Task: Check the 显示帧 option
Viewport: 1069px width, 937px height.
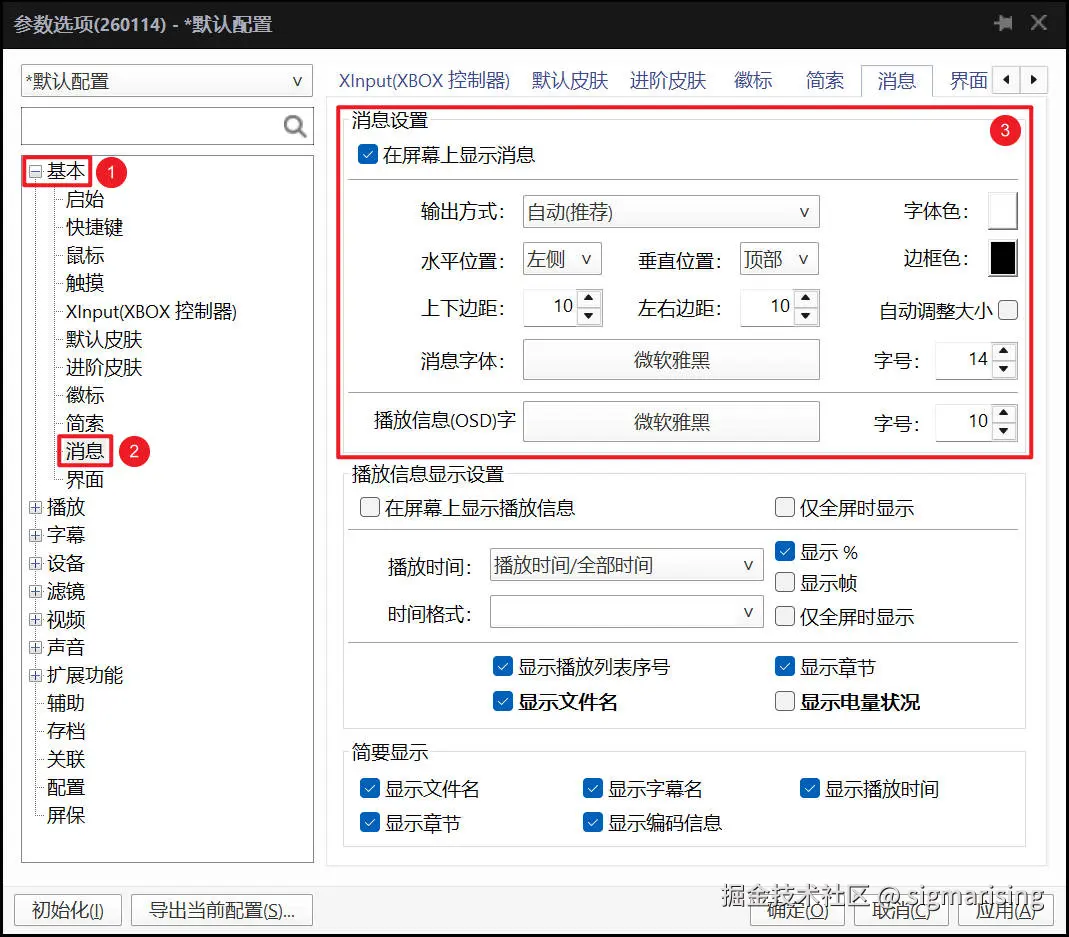Action: tap(785, 583)
